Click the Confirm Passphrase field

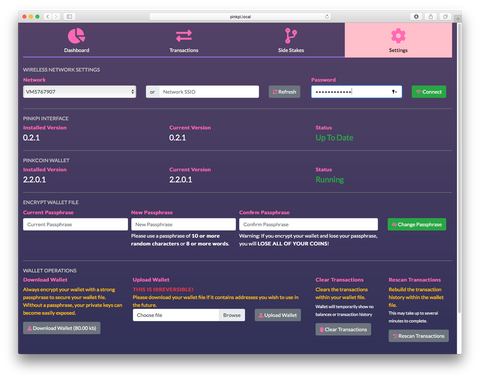point(308,224)
